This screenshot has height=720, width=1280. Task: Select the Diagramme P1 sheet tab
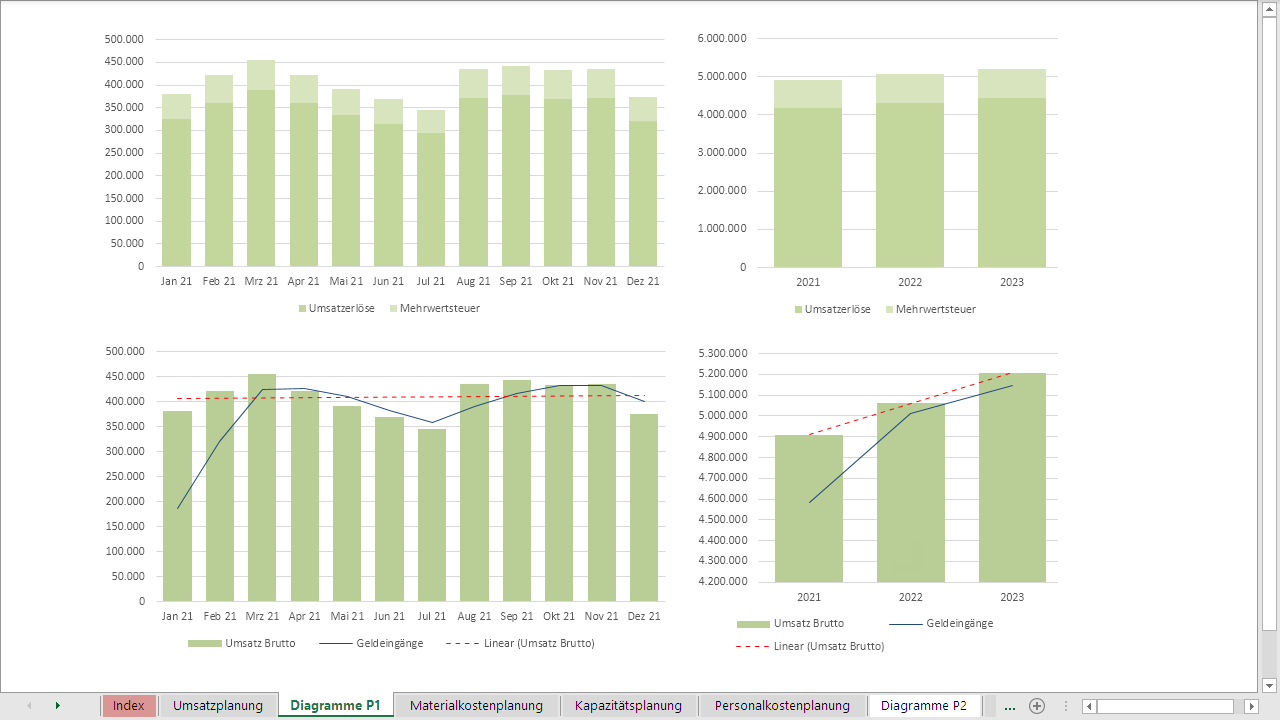tap(335, 705)
